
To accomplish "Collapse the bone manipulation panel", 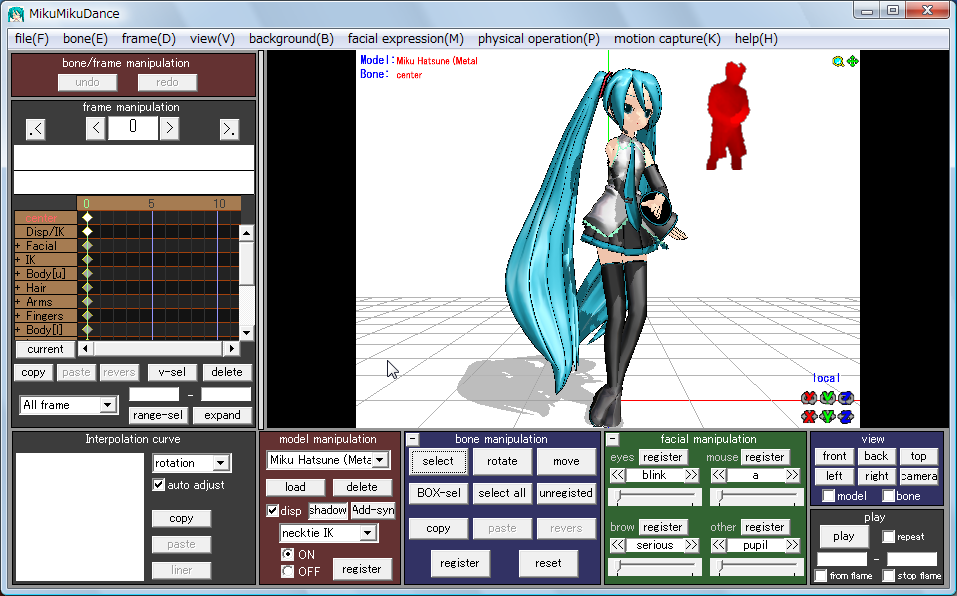I will [413, 439].
